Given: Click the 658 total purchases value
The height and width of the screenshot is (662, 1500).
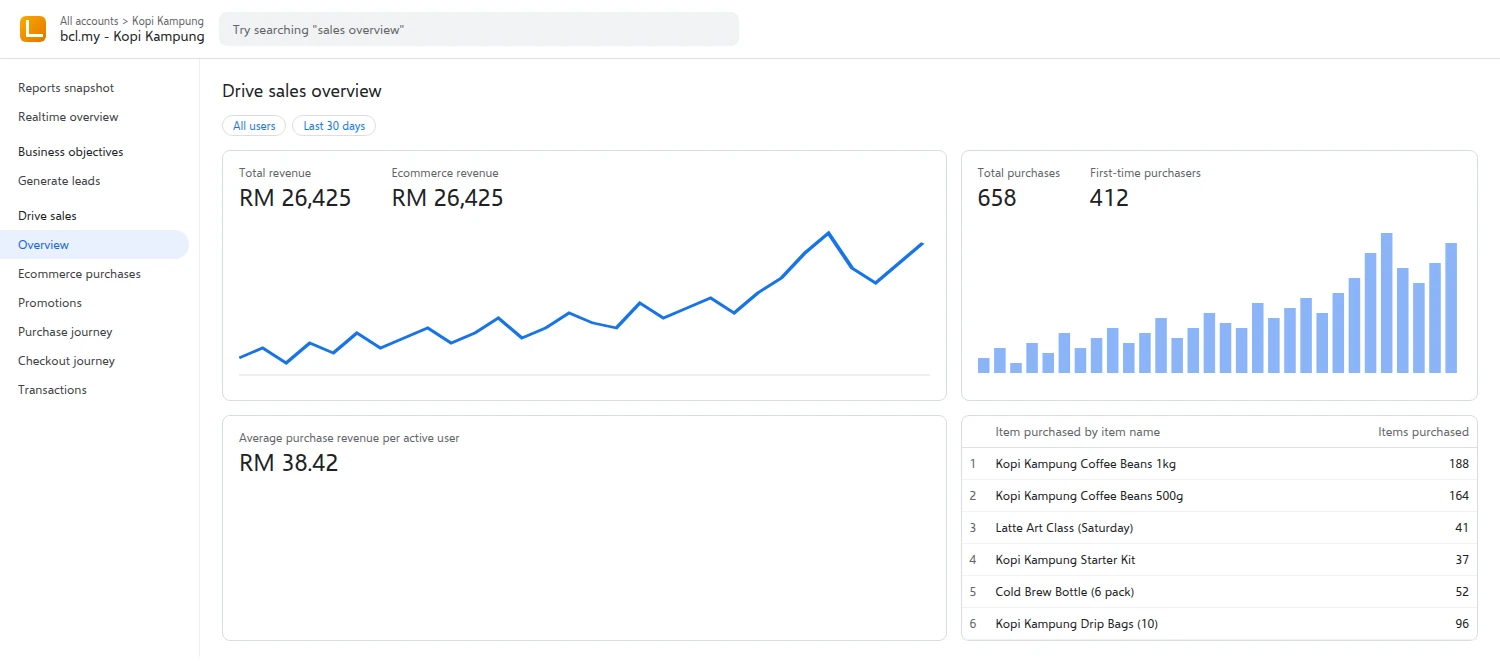Looking at the screenshot, I should (x=997, y=198).
